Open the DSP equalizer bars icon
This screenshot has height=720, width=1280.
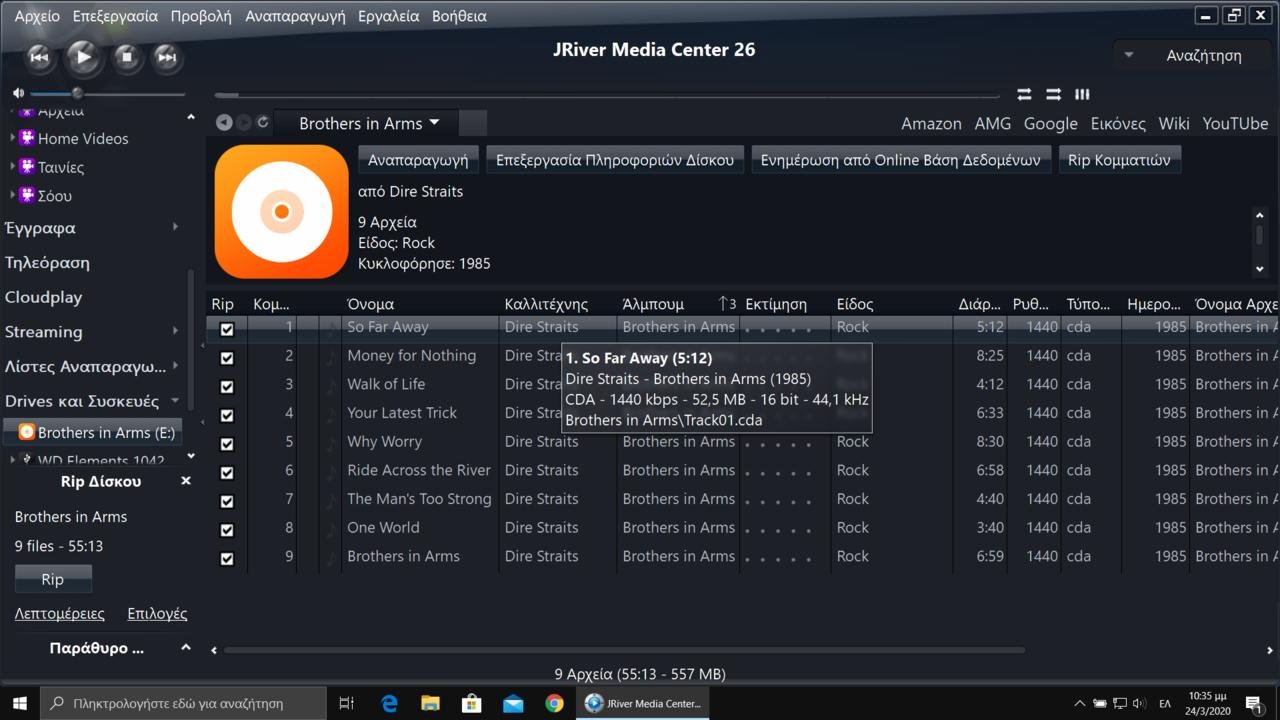pyautogui.click(x=1082, y=94)
